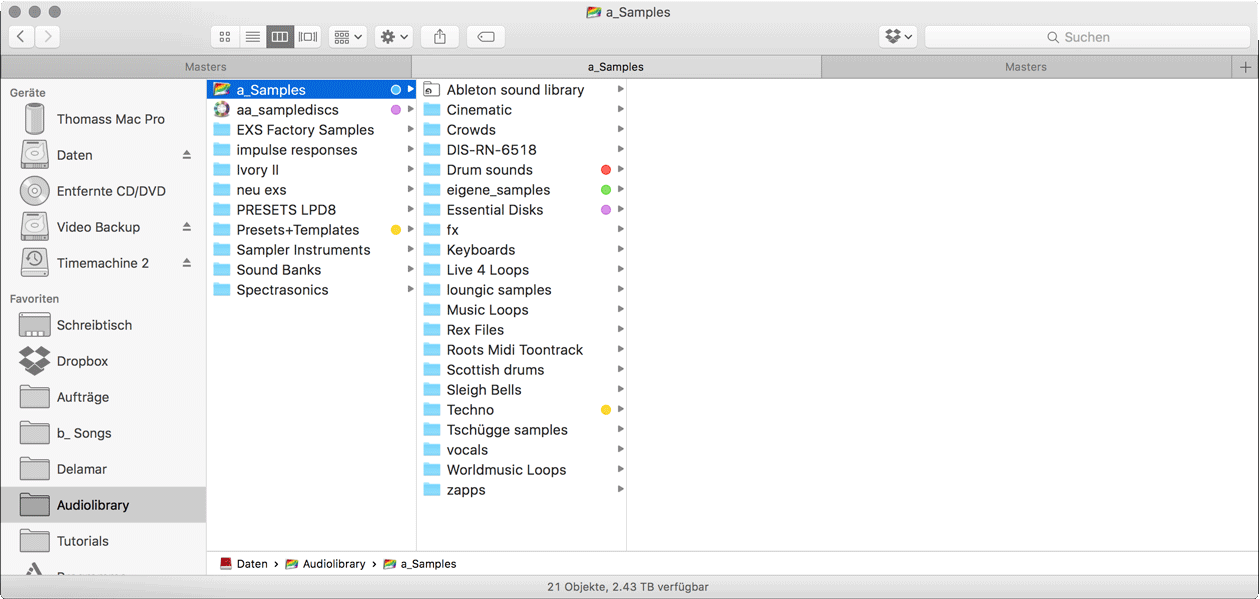Select the Worldmusic Loops row
The width and height of the screenshot is (1260, 599).
click(522, 470)
